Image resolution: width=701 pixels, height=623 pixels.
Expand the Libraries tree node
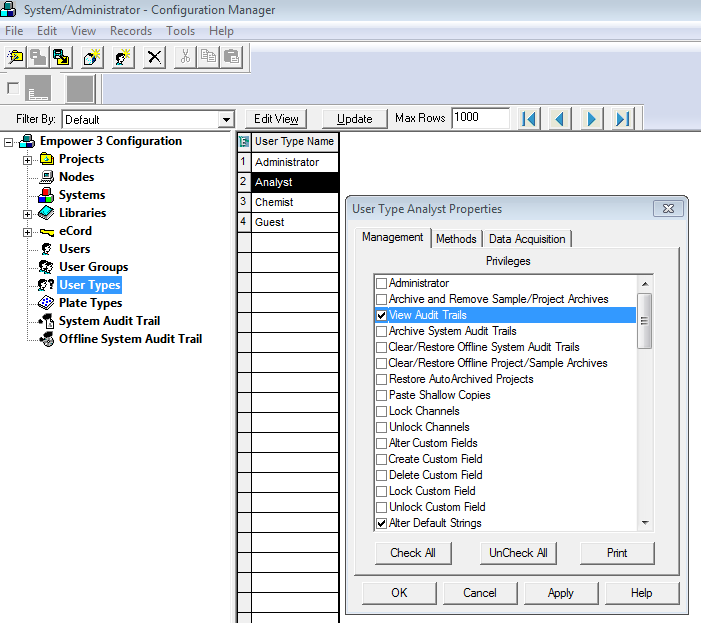28,214
